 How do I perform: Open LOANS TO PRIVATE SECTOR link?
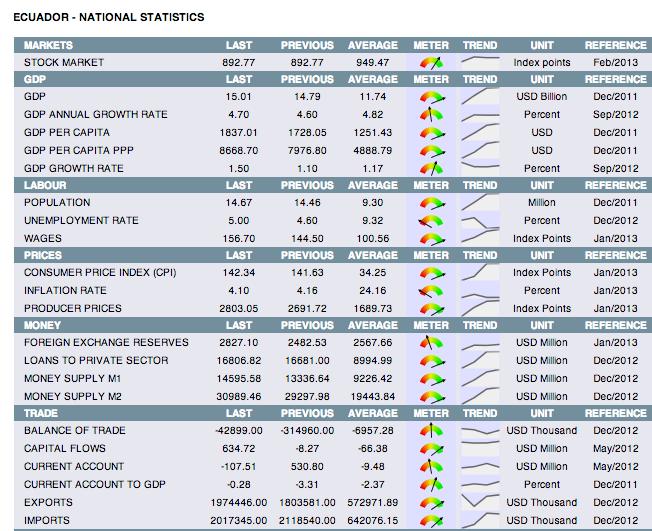[96, 361]
